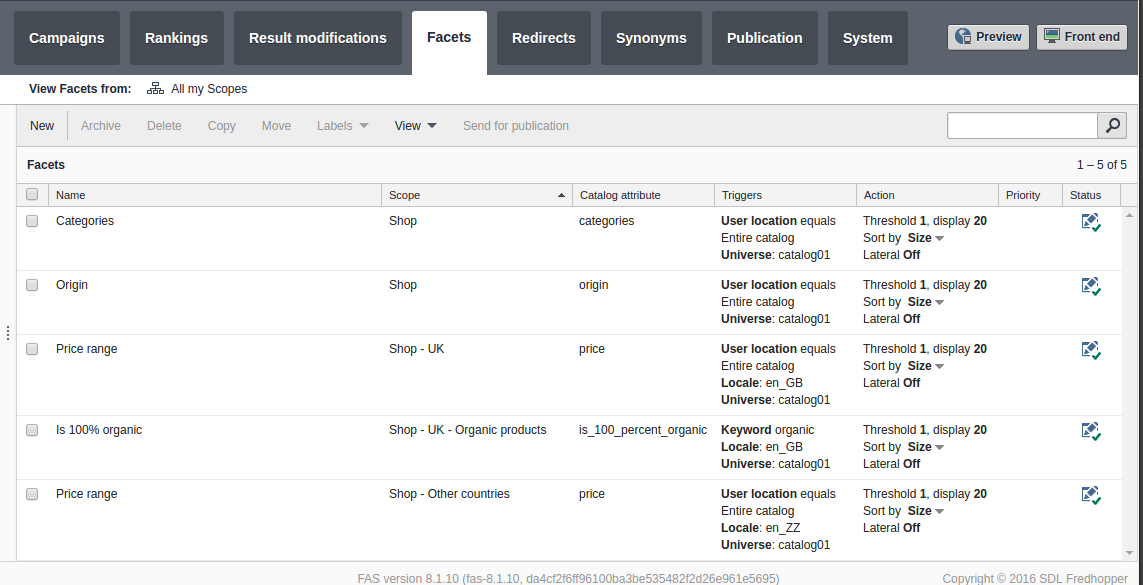
Task: Go to the Redirects tab
Action: pyautogui.click(x=544, y=38)
